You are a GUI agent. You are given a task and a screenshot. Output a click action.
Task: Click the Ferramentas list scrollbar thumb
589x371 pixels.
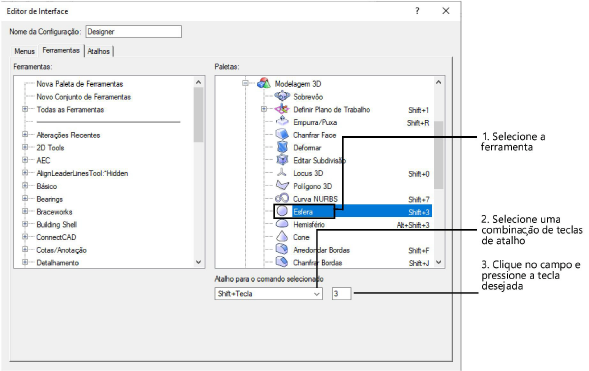point(199,115)
